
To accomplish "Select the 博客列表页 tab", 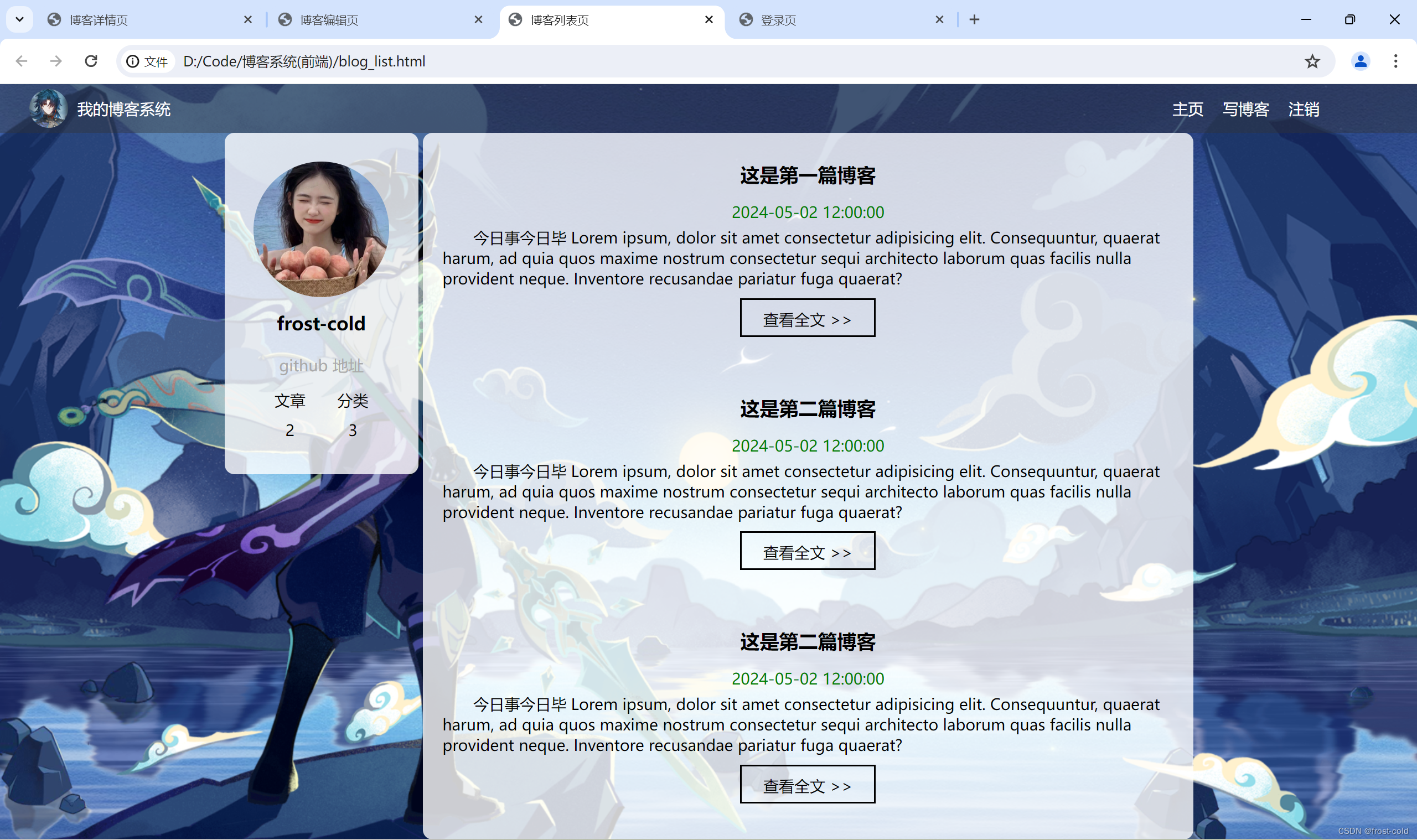I will point(612,20).
